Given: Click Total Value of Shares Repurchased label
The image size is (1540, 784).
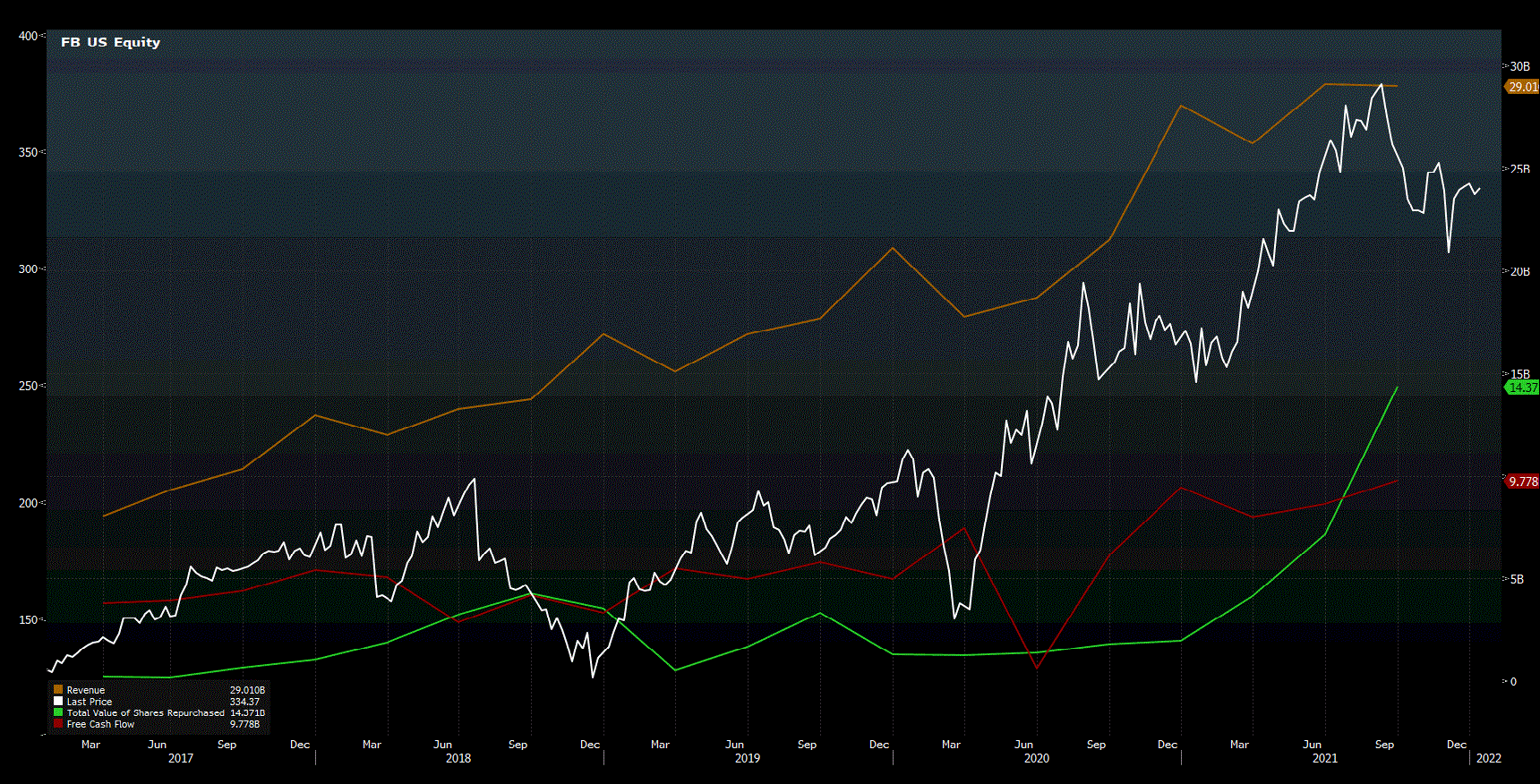Looking at the screenshot, I should (145, 713).
